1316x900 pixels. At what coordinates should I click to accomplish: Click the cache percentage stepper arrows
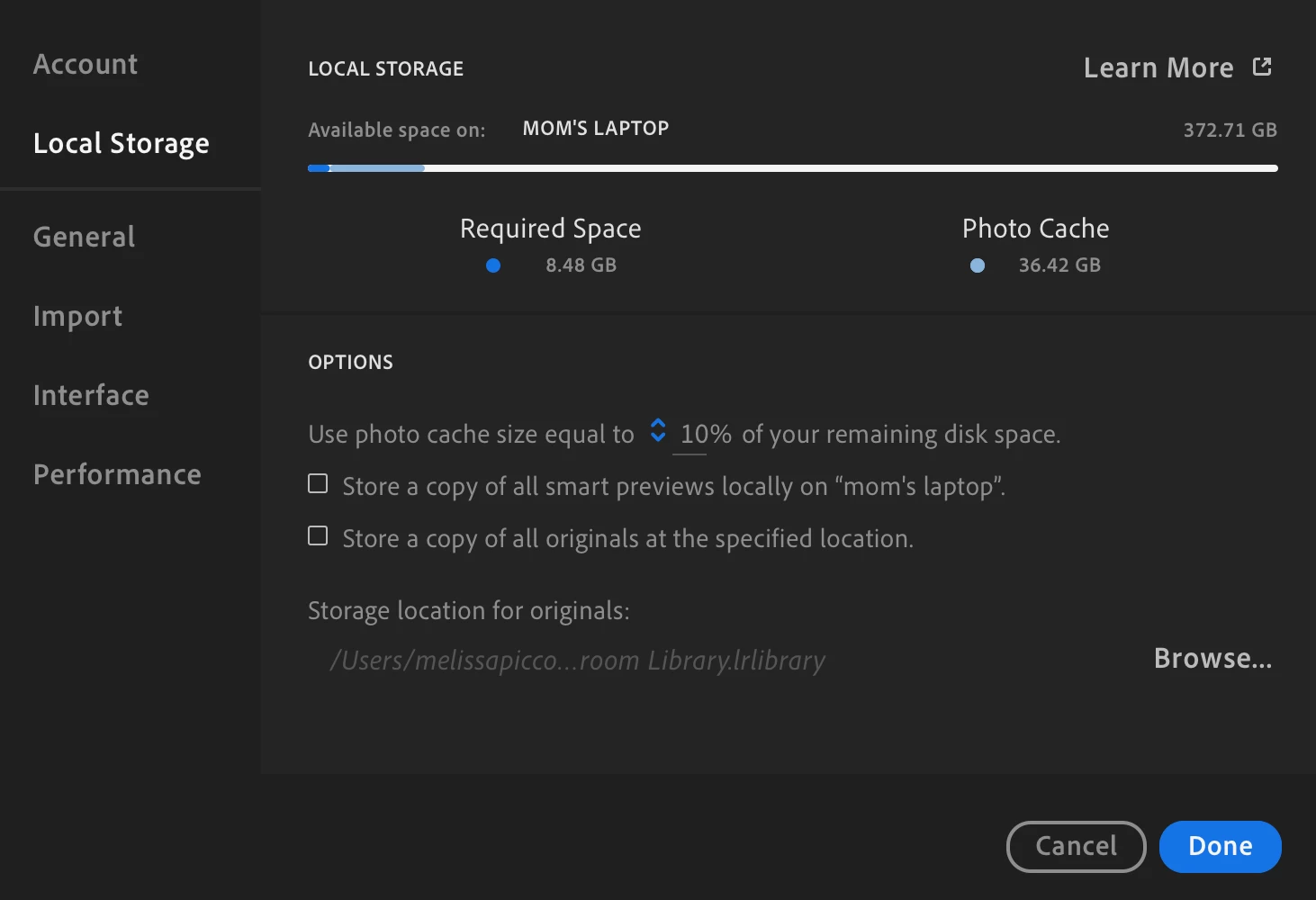(x=658, y=430)
